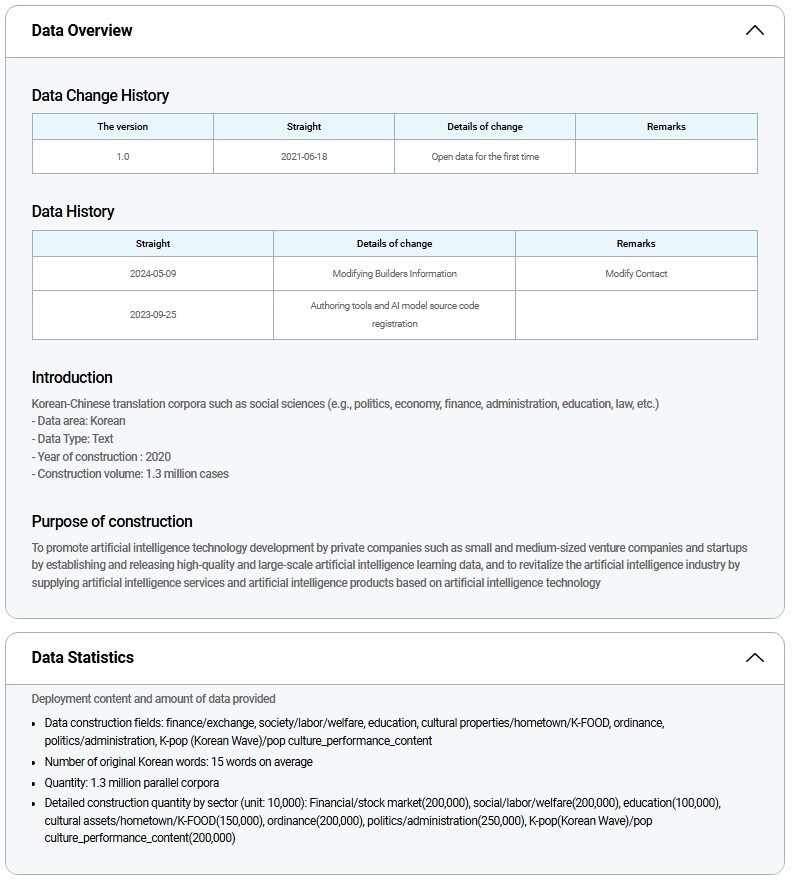
Task: Click the Data Change History heading
Action: (x=100, y=96)
